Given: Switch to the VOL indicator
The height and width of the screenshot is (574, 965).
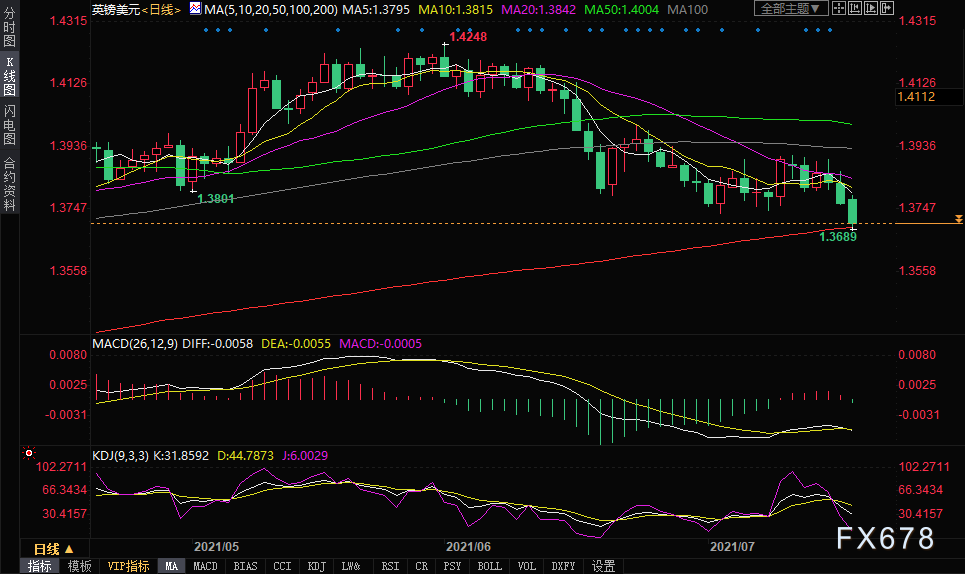Looking at the screenshot, I should click(526, 566).
